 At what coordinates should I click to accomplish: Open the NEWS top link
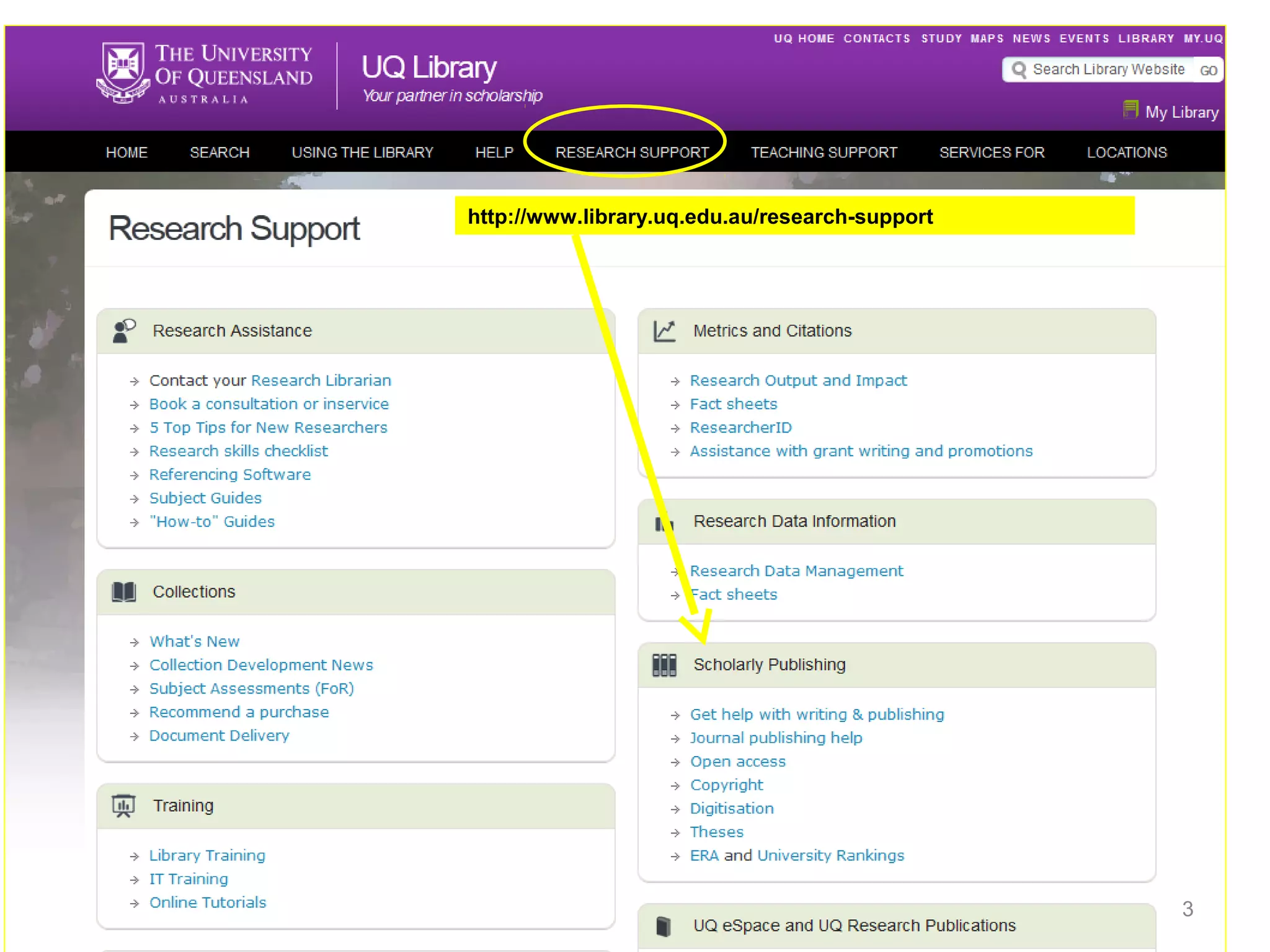pyautogui.click(x=1031, y=38)
